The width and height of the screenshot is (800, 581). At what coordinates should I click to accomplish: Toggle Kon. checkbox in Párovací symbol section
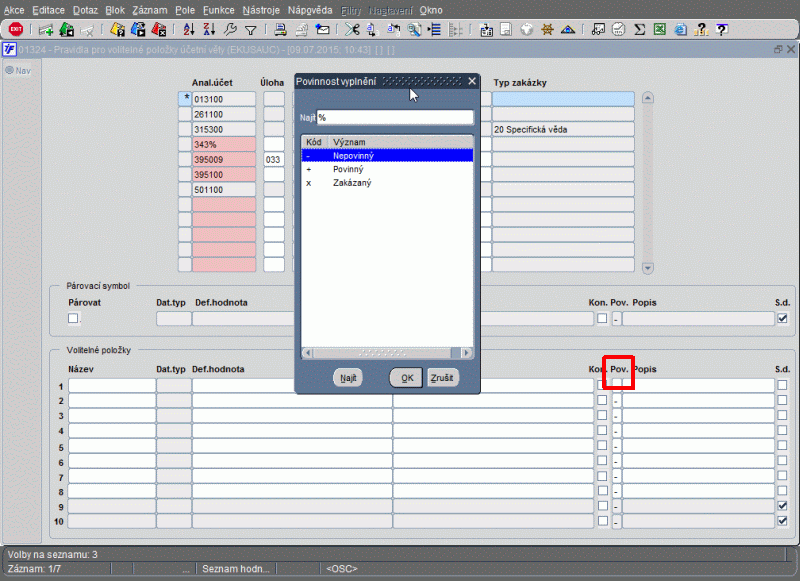[602, 318]
